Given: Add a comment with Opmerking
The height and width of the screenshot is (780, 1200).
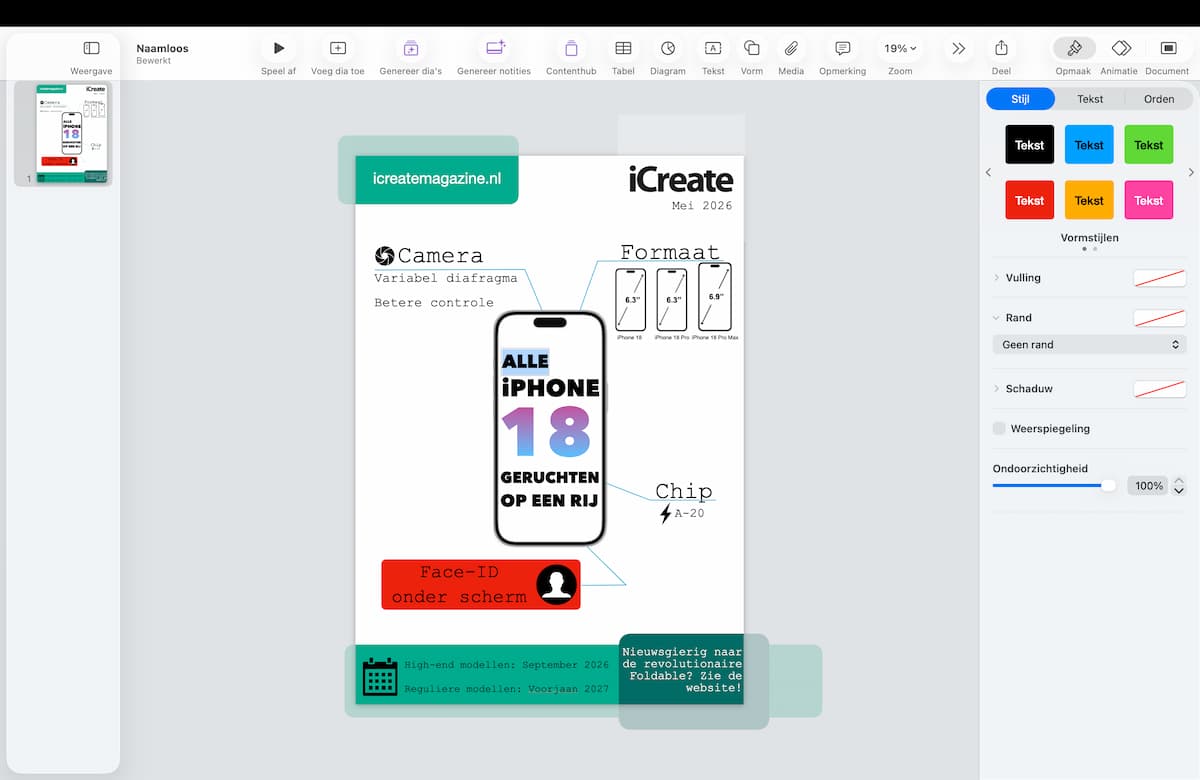Looking at the screenshot, I should [x=843, y=48].
